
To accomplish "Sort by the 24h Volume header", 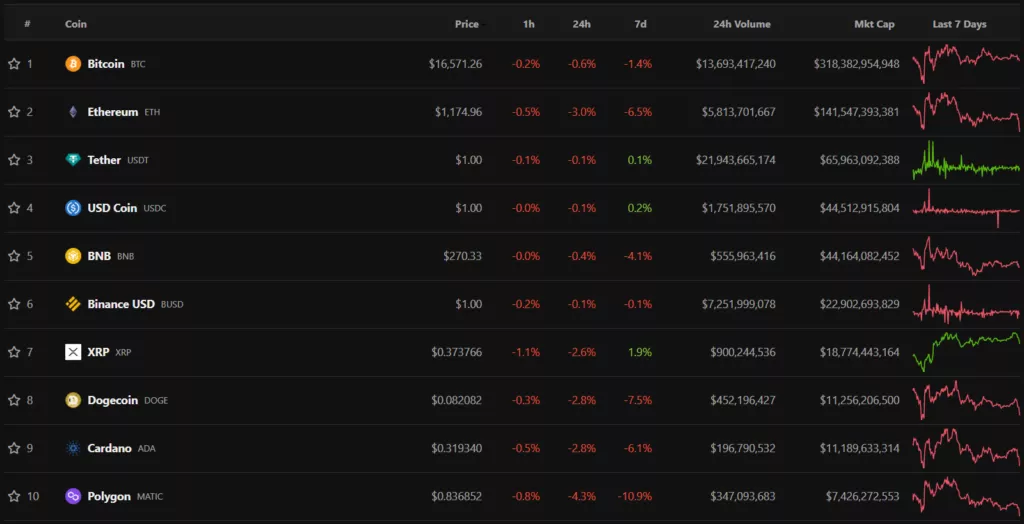I will click(741, 24).
